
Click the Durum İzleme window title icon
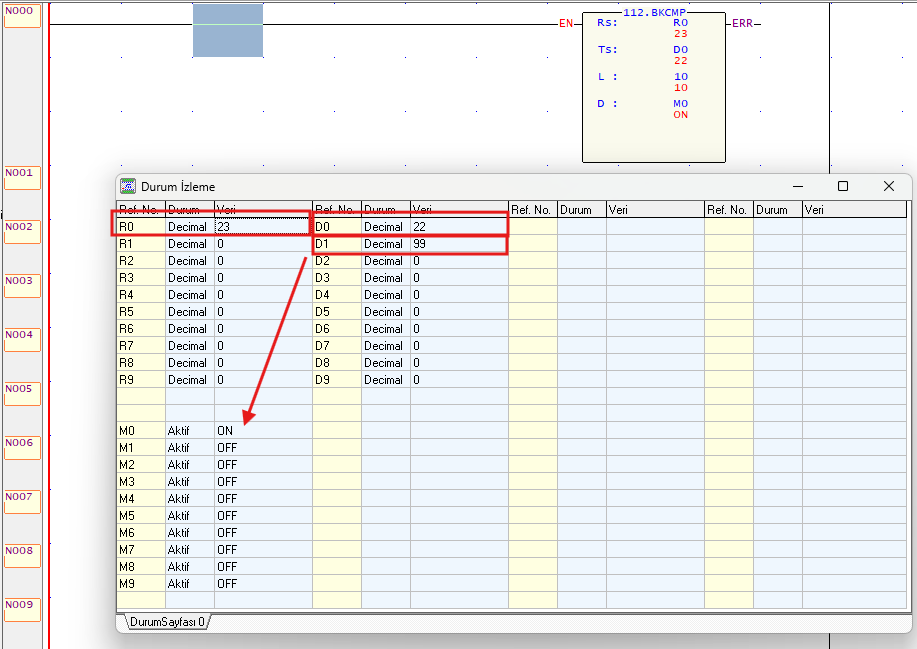point(128,187)
